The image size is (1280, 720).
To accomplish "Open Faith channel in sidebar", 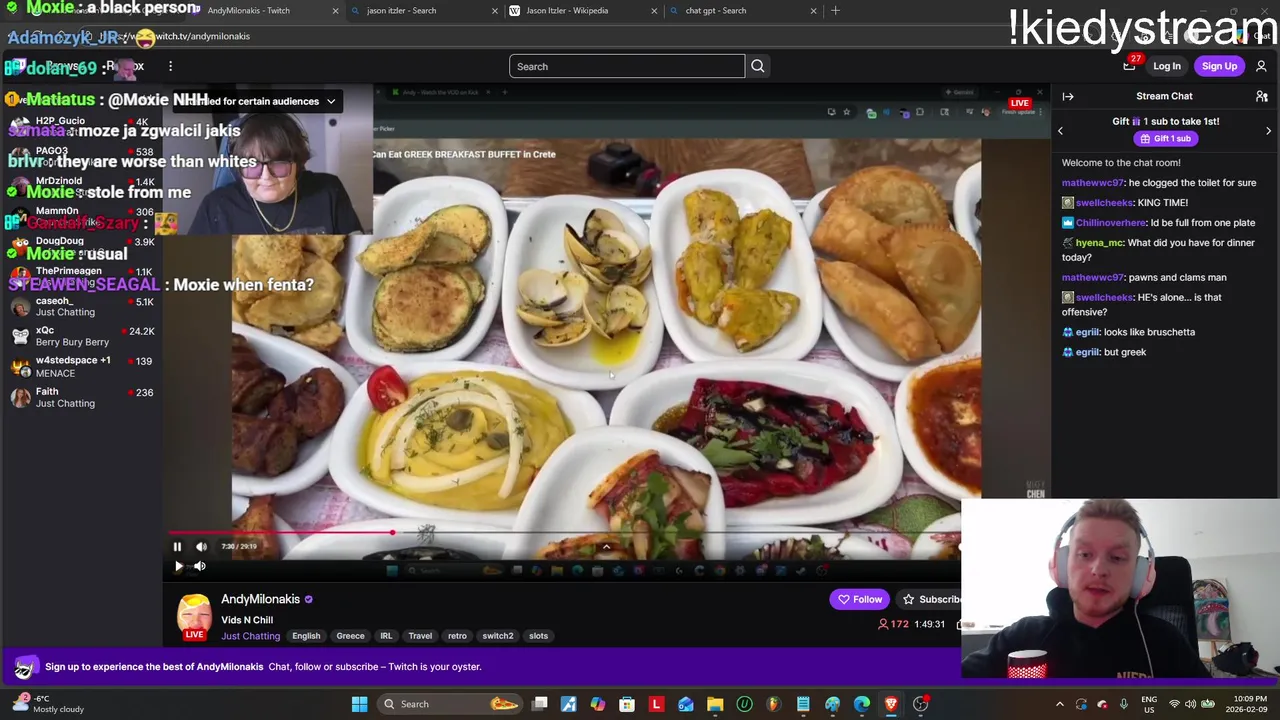I will point(84,397).
